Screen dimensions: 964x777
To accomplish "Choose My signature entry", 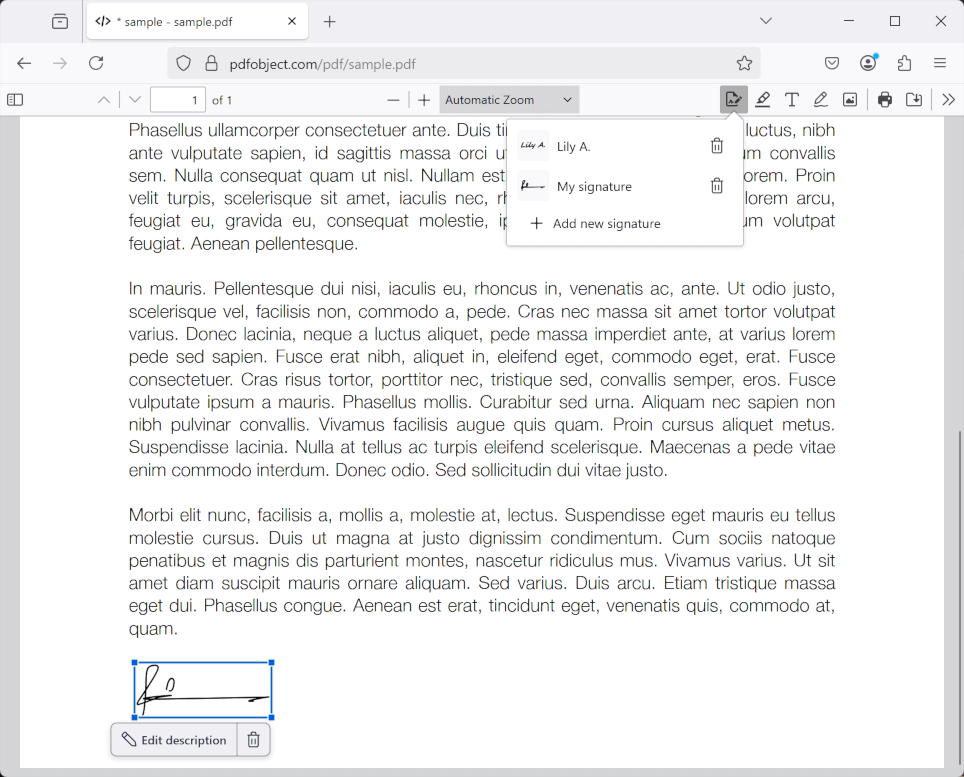I will pyautogui.click(x=607, y=186).
